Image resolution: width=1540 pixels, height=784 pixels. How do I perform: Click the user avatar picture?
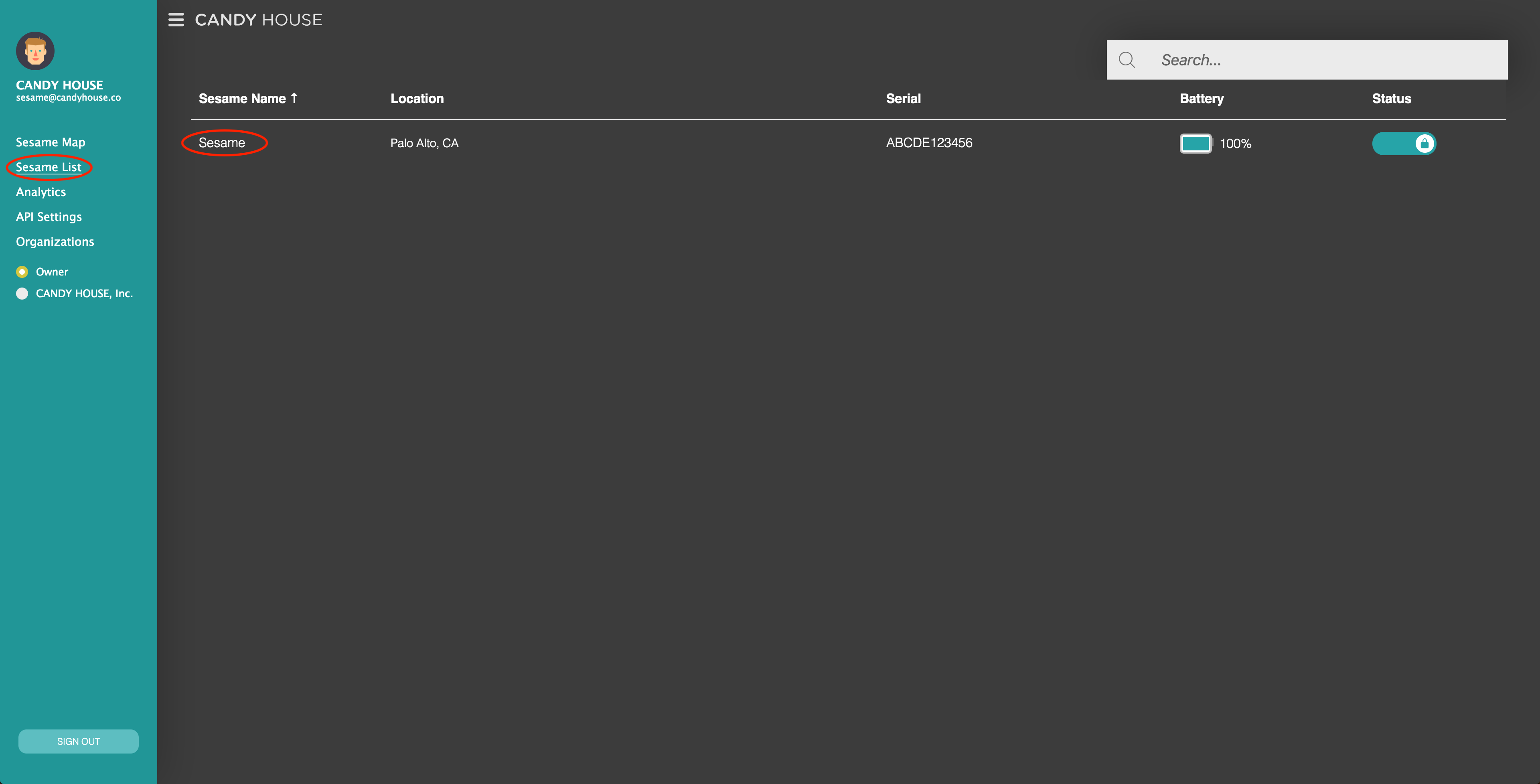[35, 51]
